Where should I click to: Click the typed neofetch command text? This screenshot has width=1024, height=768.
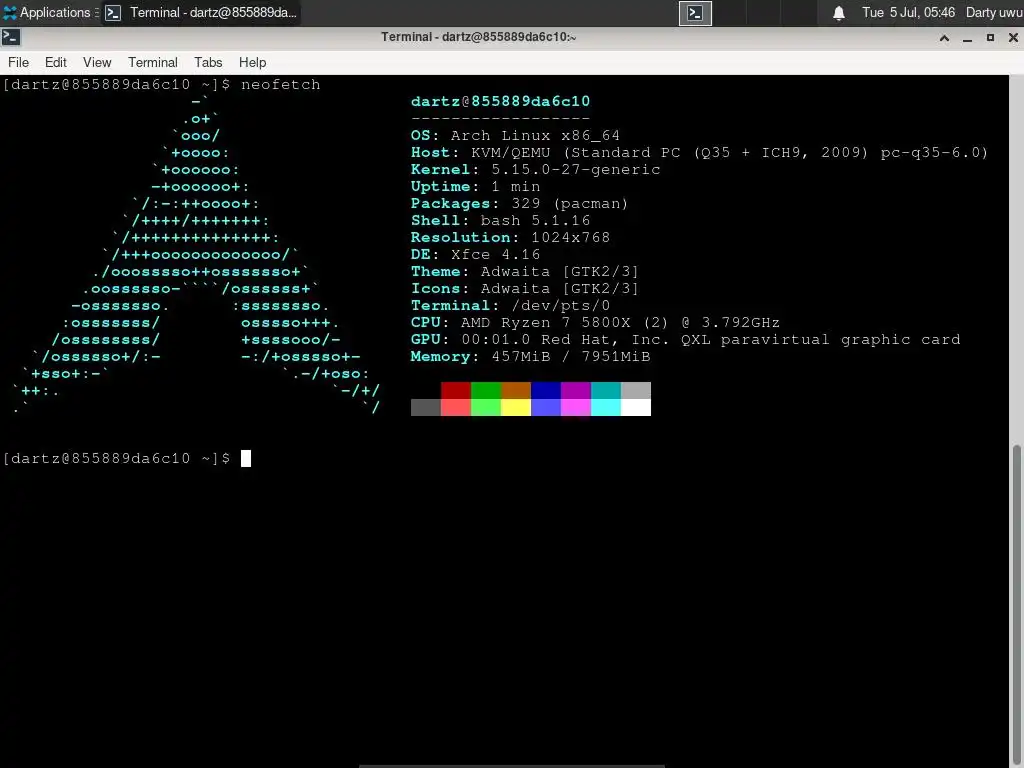[281, 84]
